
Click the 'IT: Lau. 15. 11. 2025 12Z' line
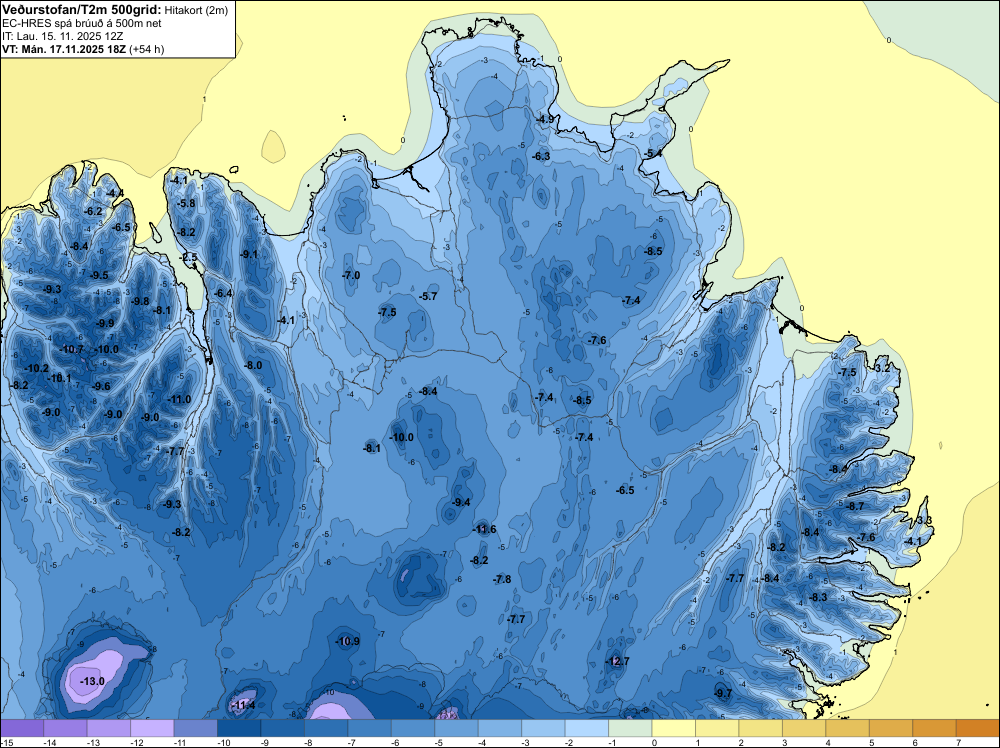62,36
